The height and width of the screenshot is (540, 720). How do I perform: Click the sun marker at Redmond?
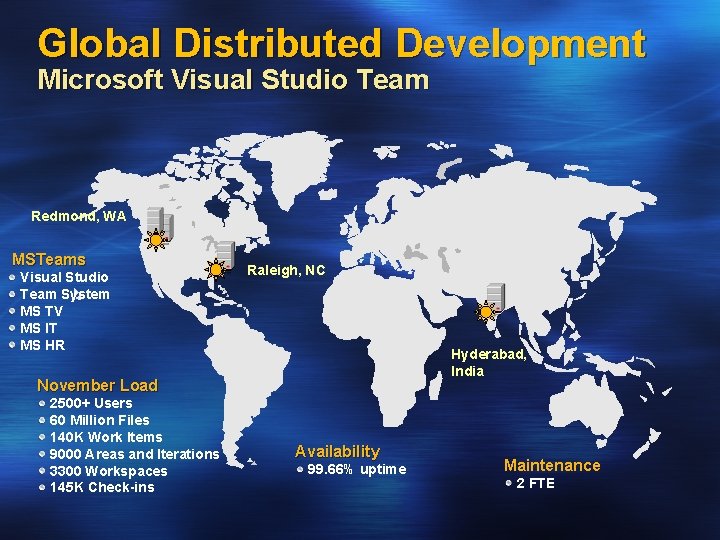tap(156, 240)
